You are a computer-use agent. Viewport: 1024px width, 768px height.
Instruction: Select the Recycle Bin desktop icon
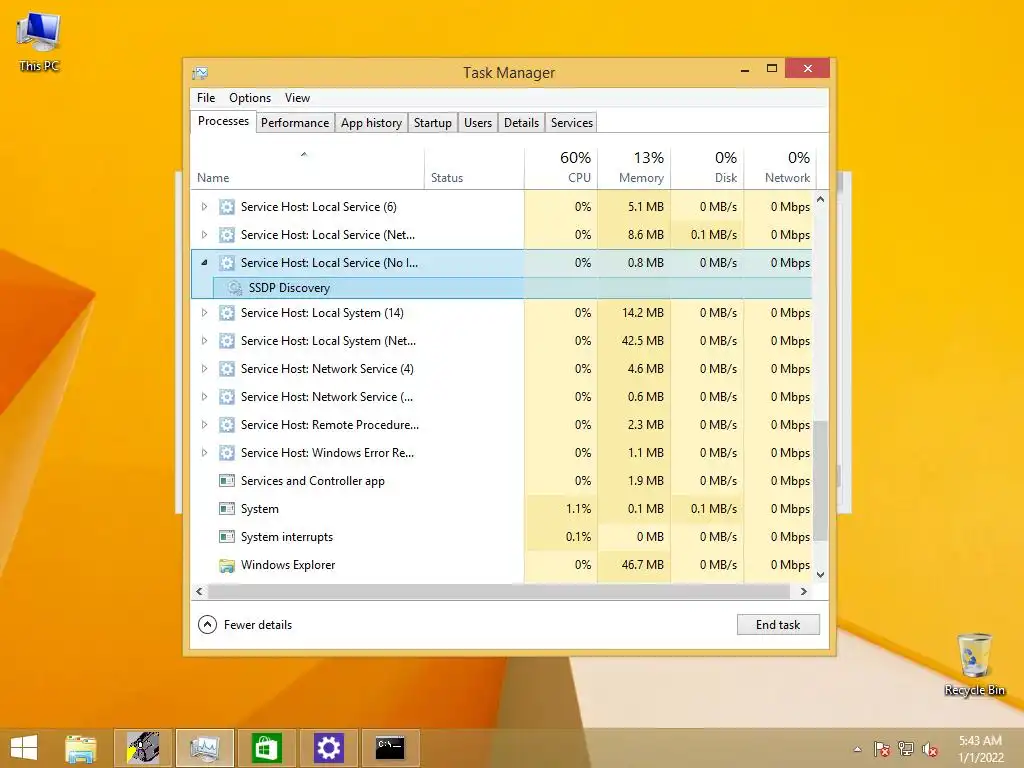coord(974,664)
